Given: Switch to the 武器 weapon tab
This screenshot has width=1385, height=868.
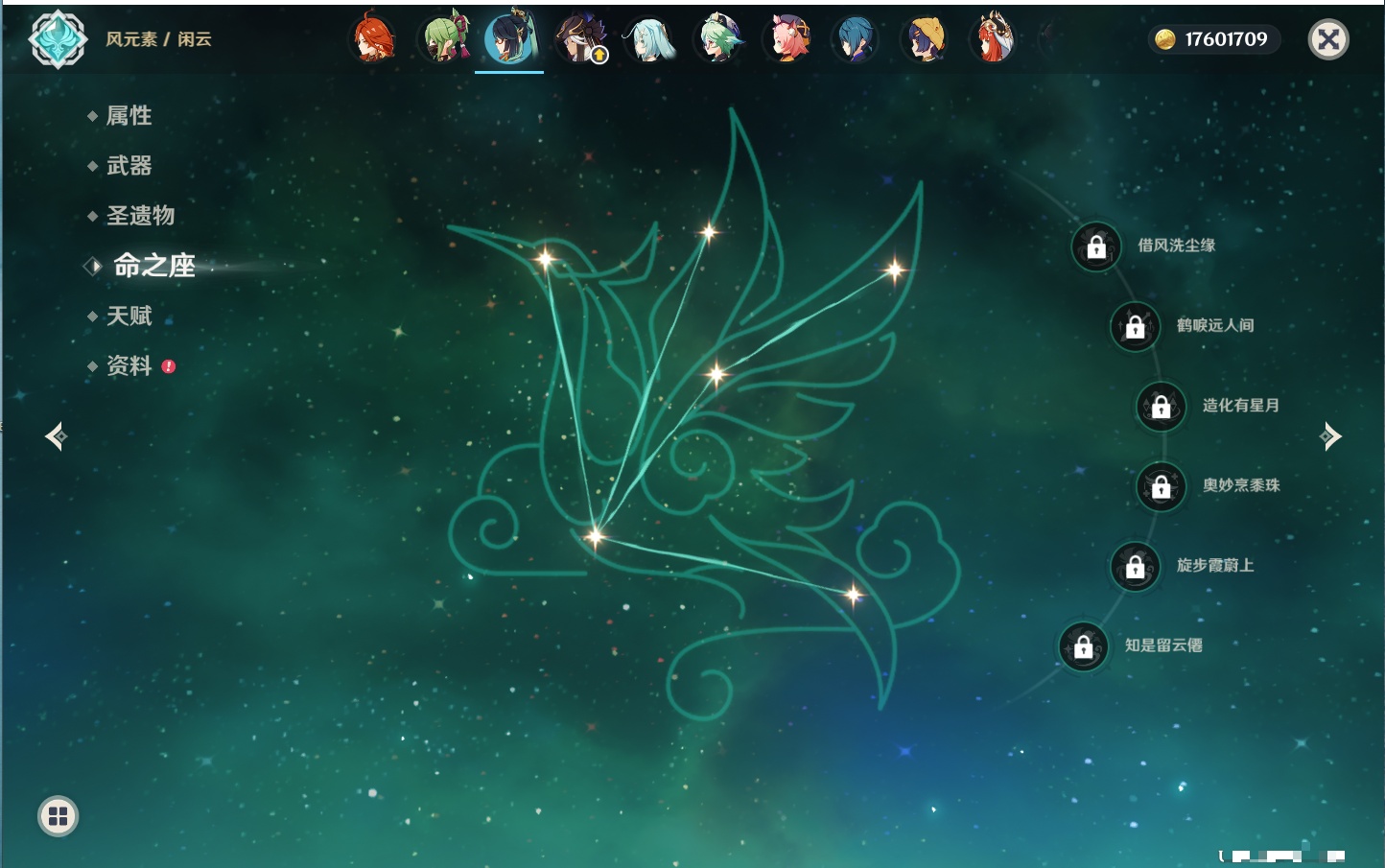Looking at the screenshot, I should (x=129, y=166).
